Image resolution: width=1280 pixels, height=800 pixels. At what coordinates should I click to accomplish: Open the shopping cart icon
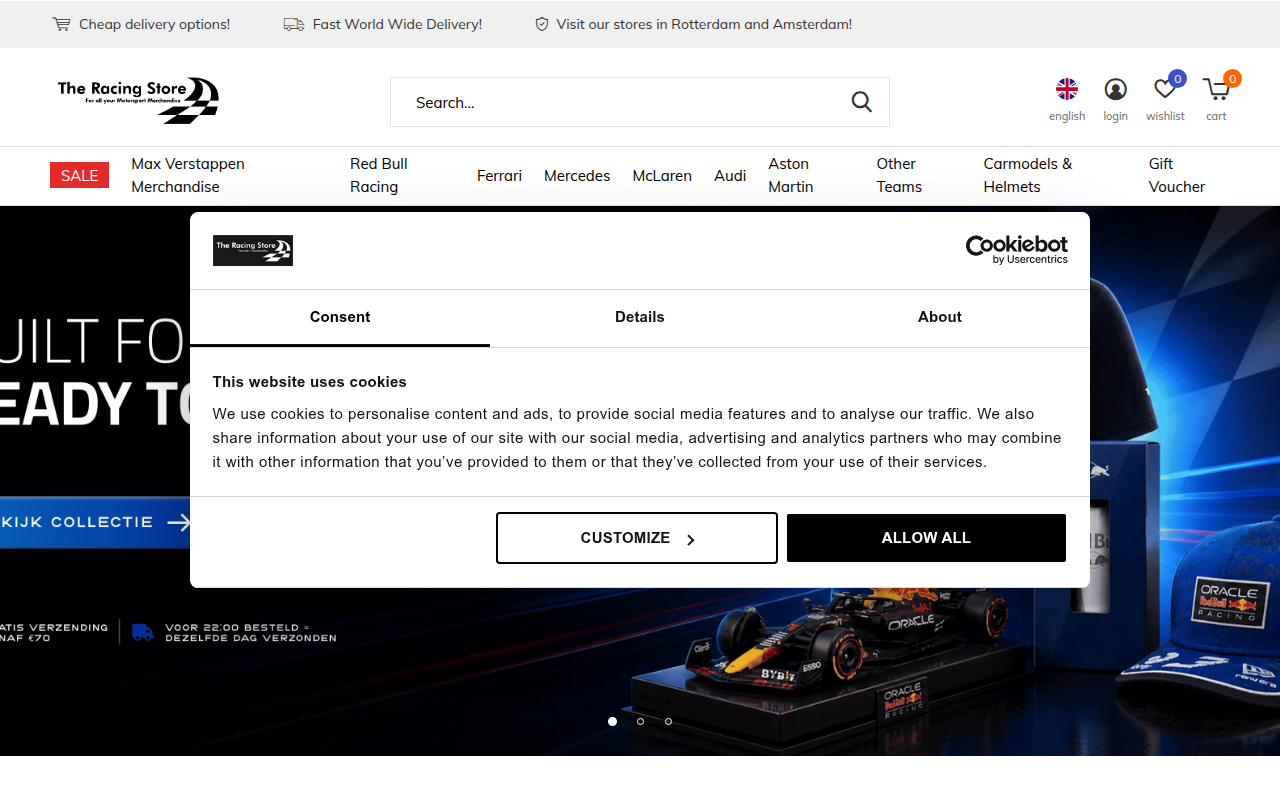(x=1216, y=90)
